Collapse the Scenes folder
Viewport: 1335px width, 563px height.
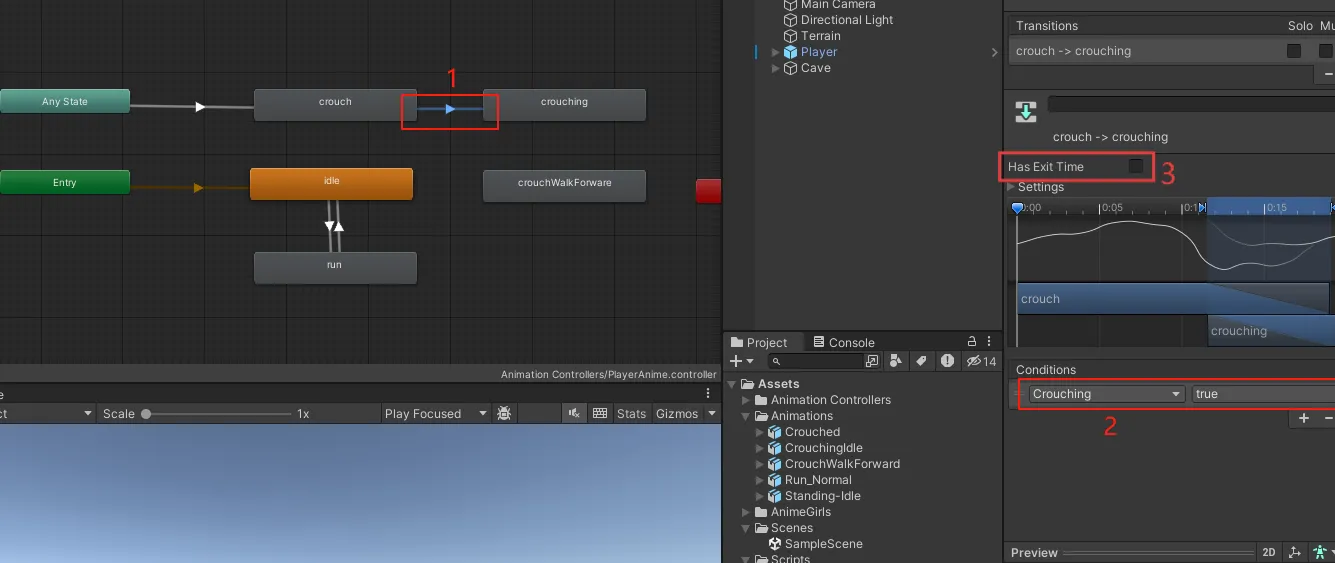point(746,528)
